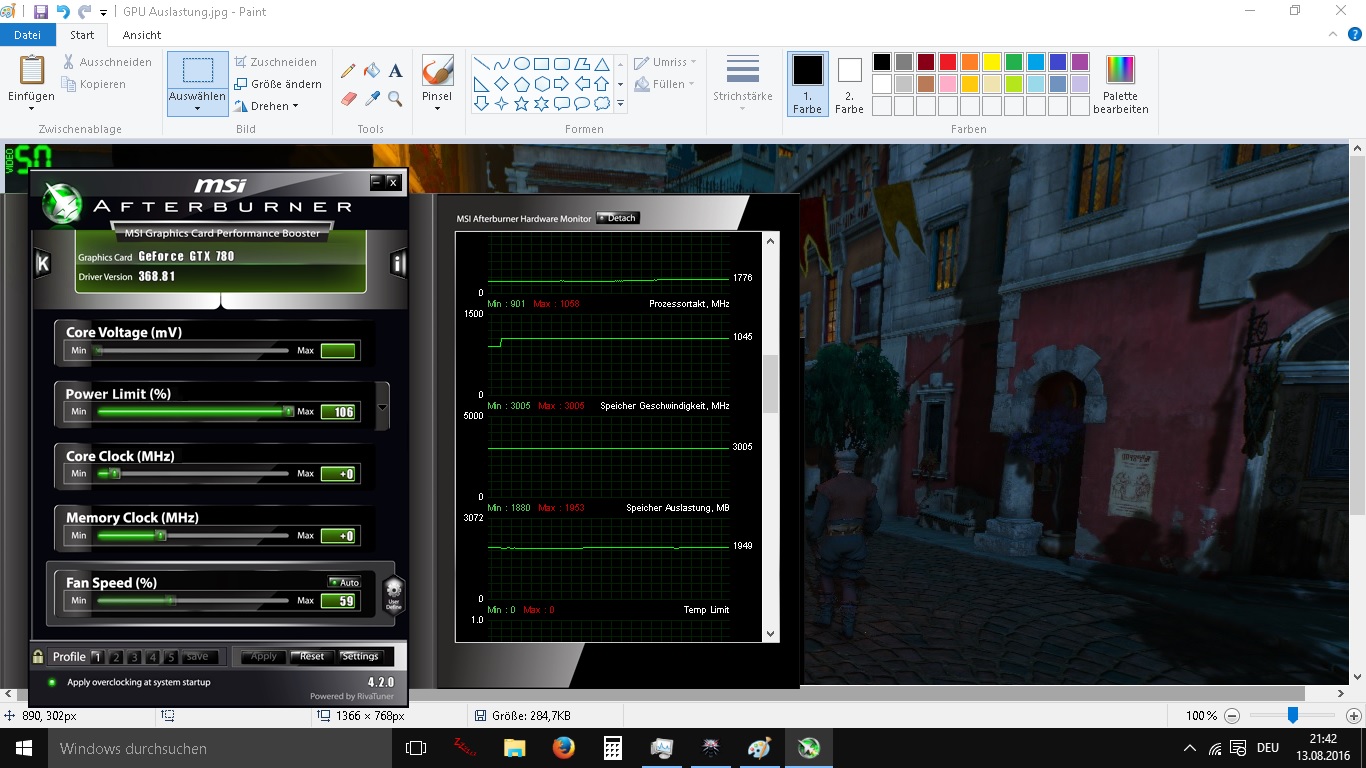Open the Einfügen dropdown arrow

(x=31, y=108)
